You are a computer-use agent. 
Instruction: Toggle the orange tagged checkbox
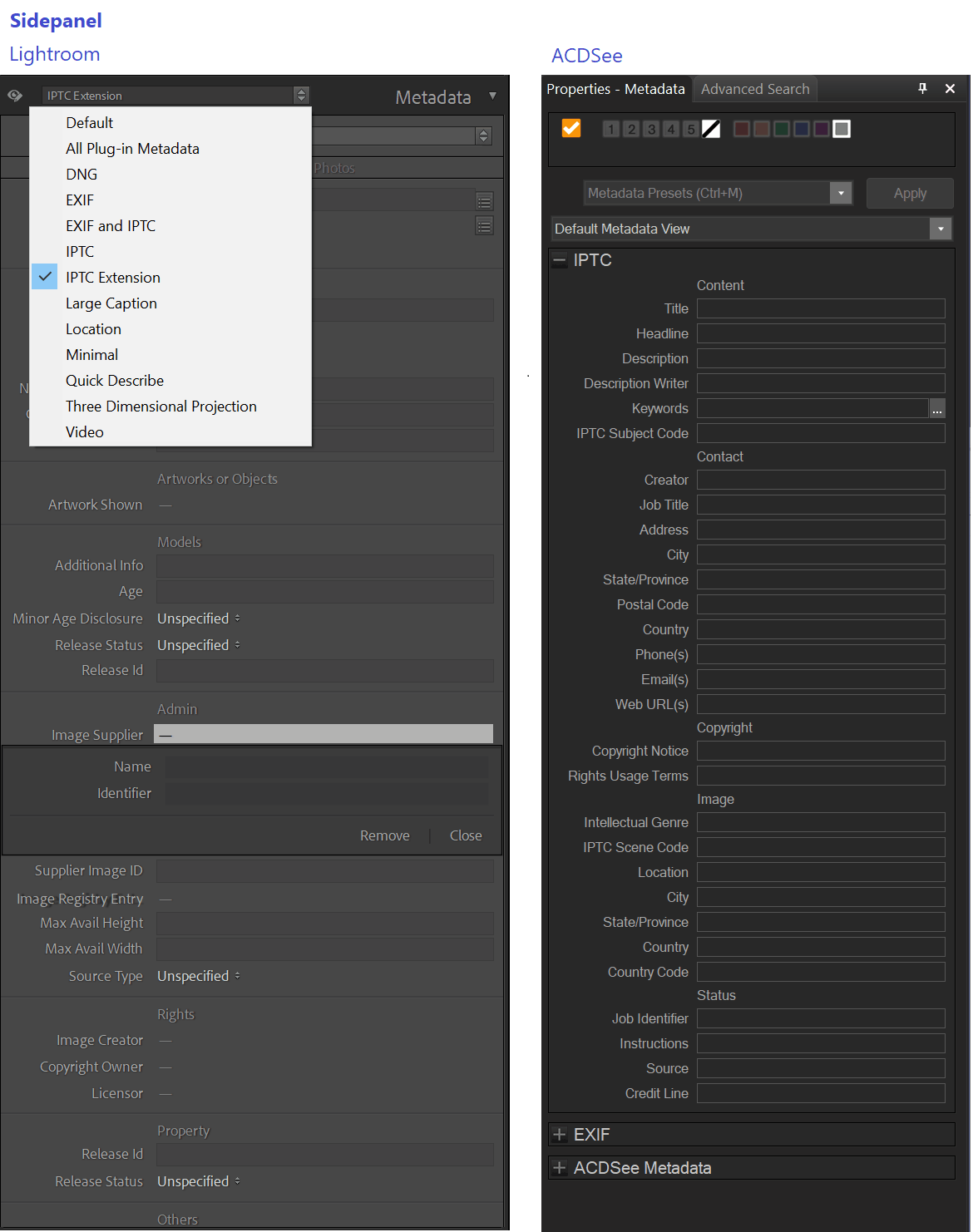coord(571,128)
